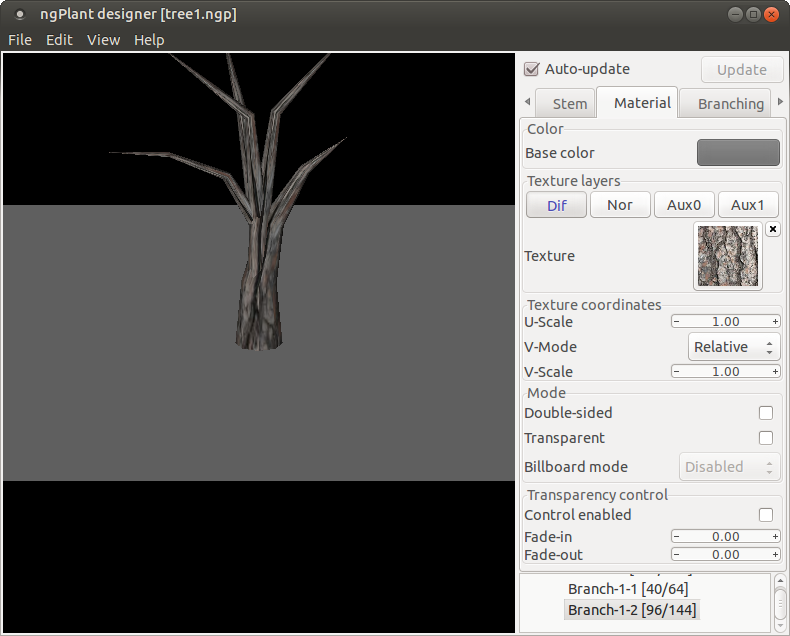This screenshot has width=790, height=636.
Task: Switch to the Branching tab
Action: [x=731, y=104]
